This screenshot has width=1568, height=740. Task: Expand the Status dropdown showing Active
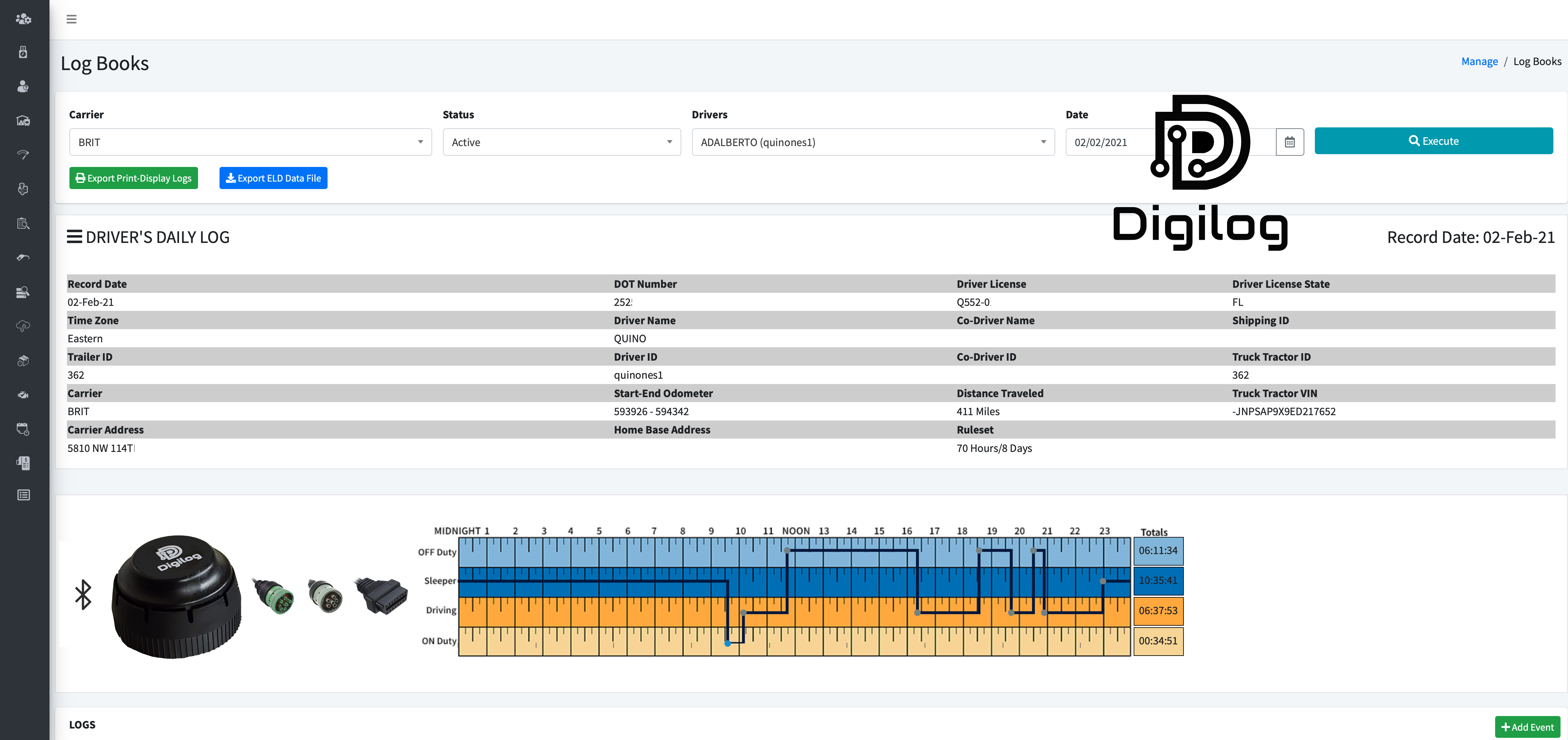pos(561,142)
